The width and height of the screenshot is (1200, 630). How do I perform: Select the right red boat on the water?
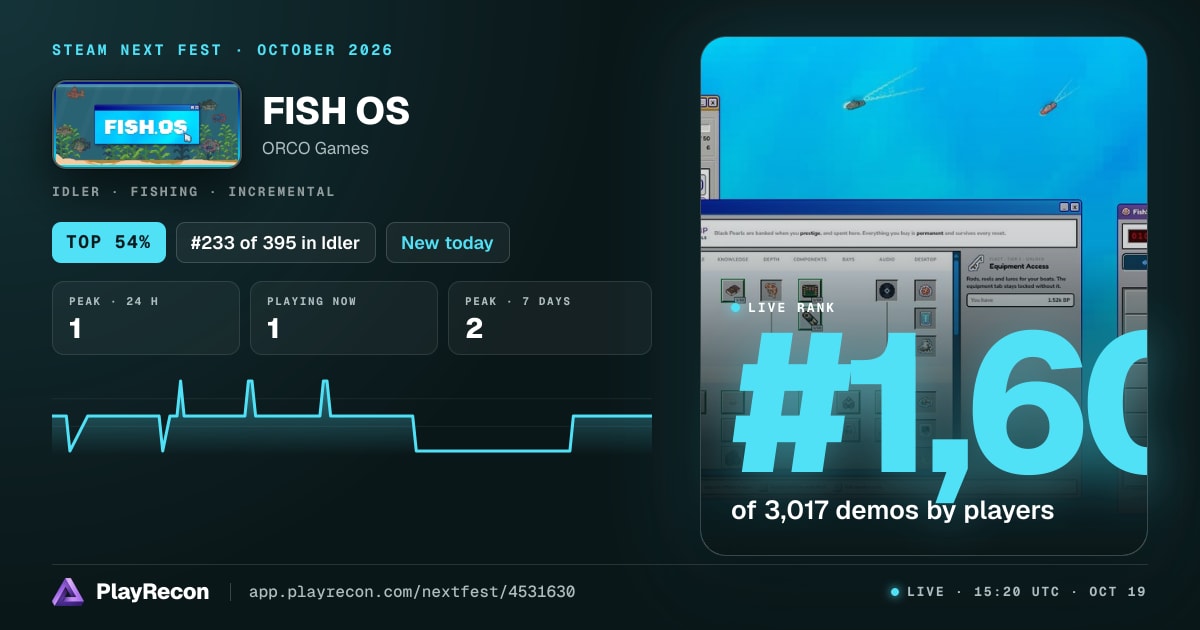tap(1047, 107)
